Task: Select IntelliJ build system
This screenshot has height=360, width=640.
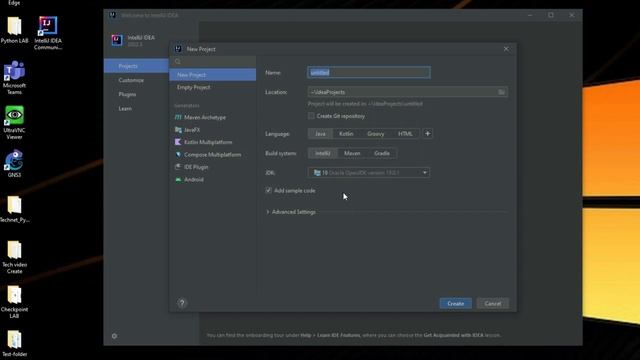Action: [x=322, y=153]
